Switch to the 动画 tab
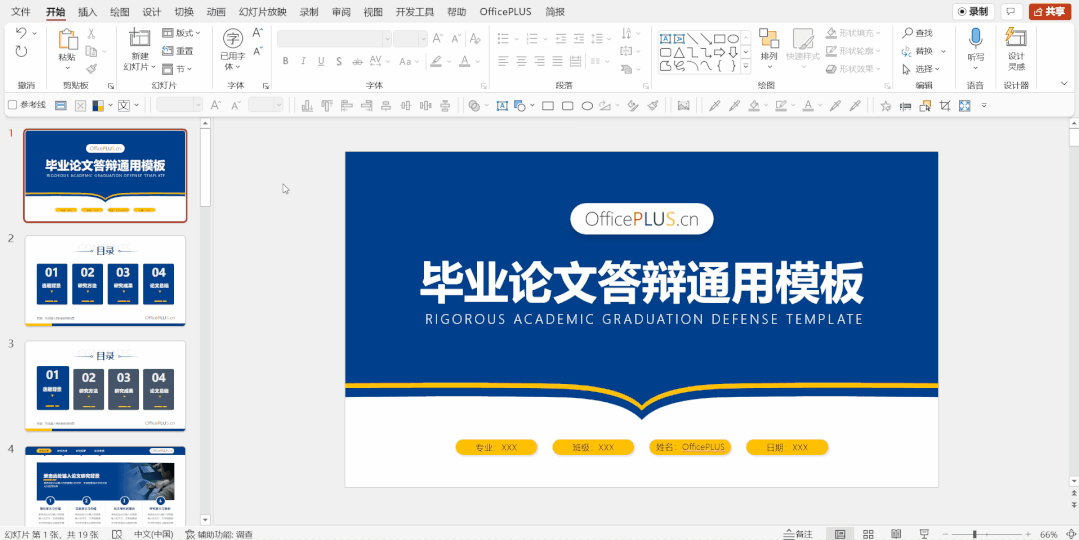Screen dimensions: 1079x540 (x=216, y=12)
